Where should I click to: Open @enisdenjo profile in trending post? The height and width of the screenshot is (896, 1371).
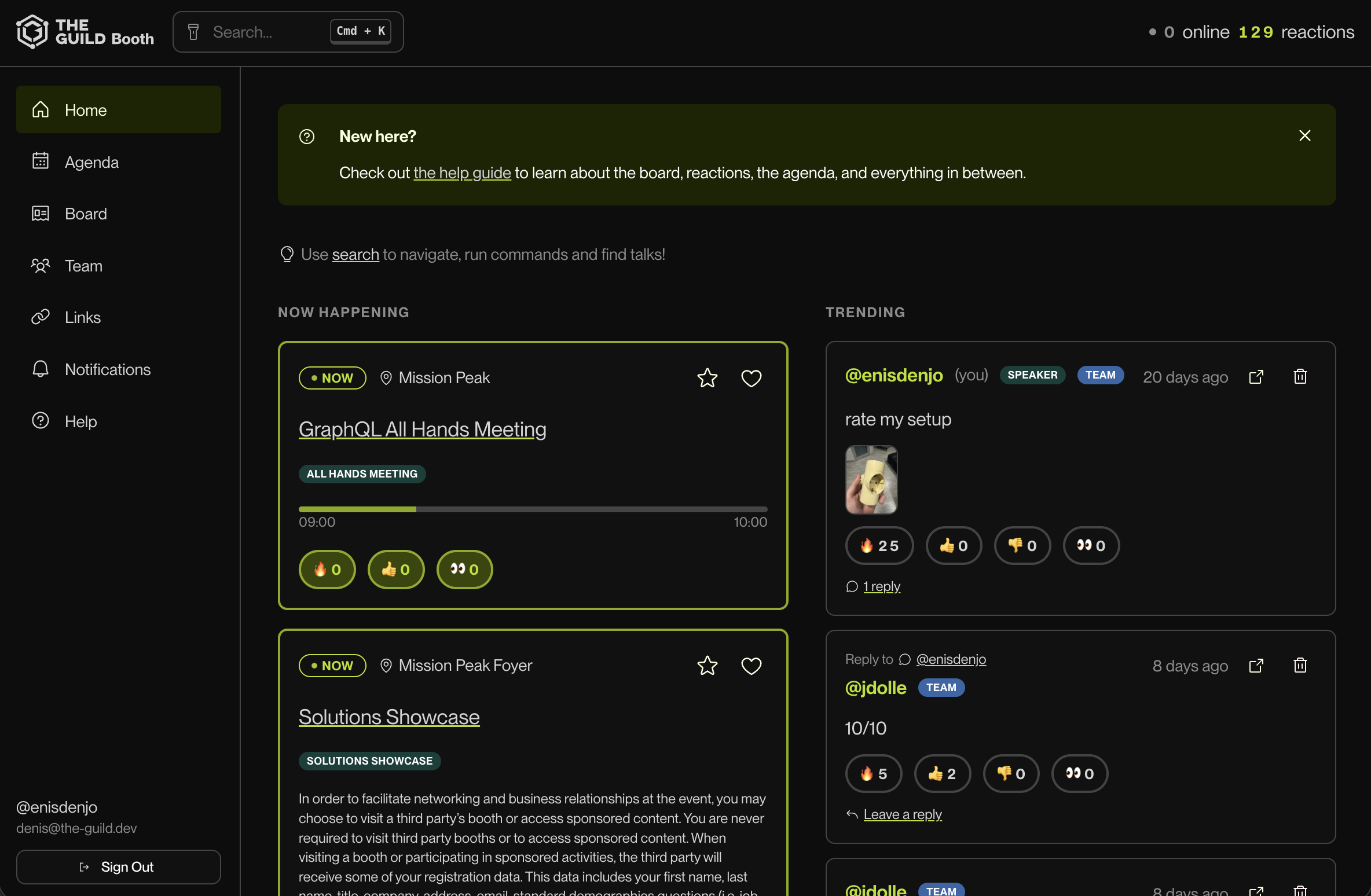pyautogui.click(x=894, y=375)
